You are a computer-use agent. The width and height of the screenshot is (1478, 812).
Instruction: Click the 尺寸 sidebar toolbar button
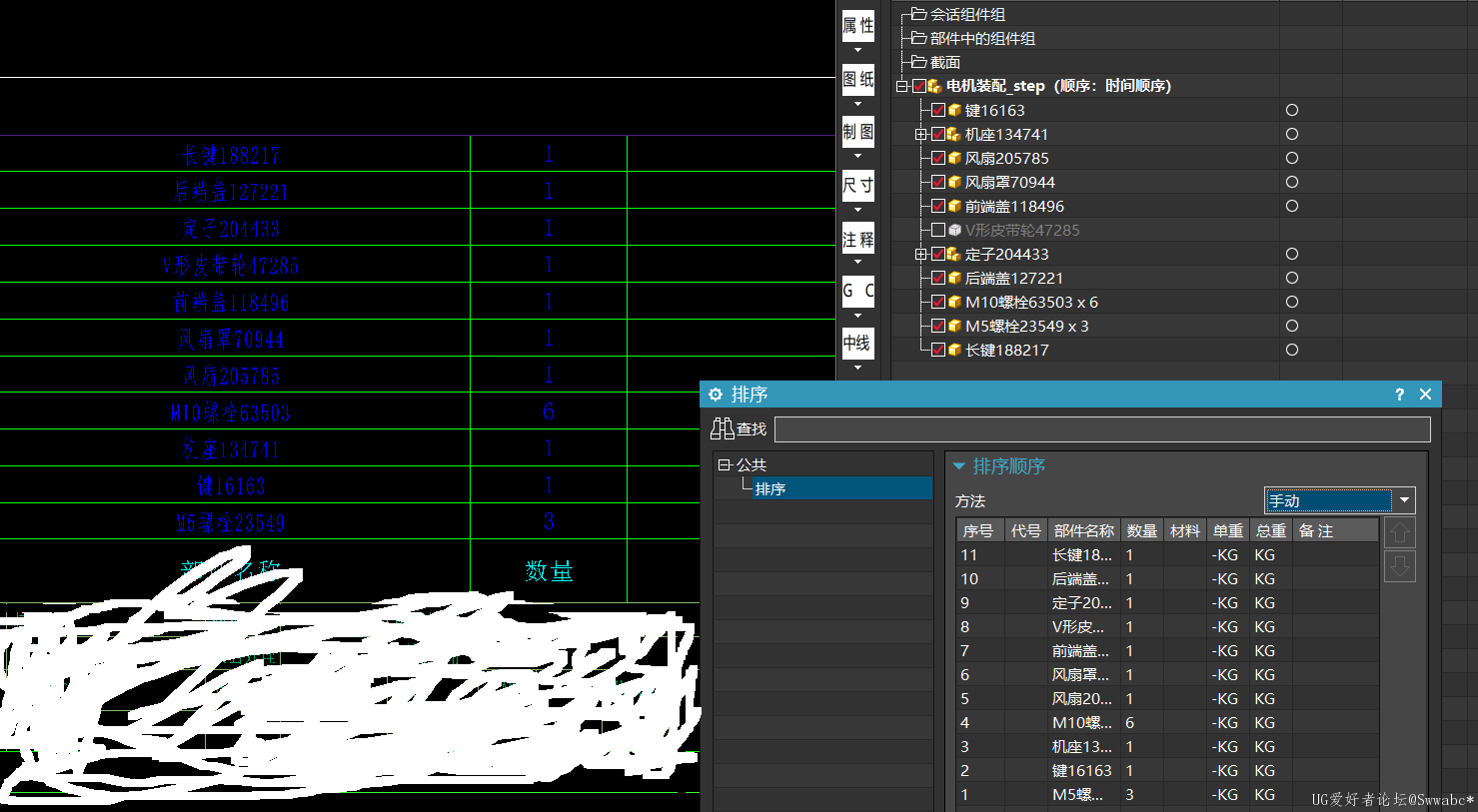(x=857, y=185)
